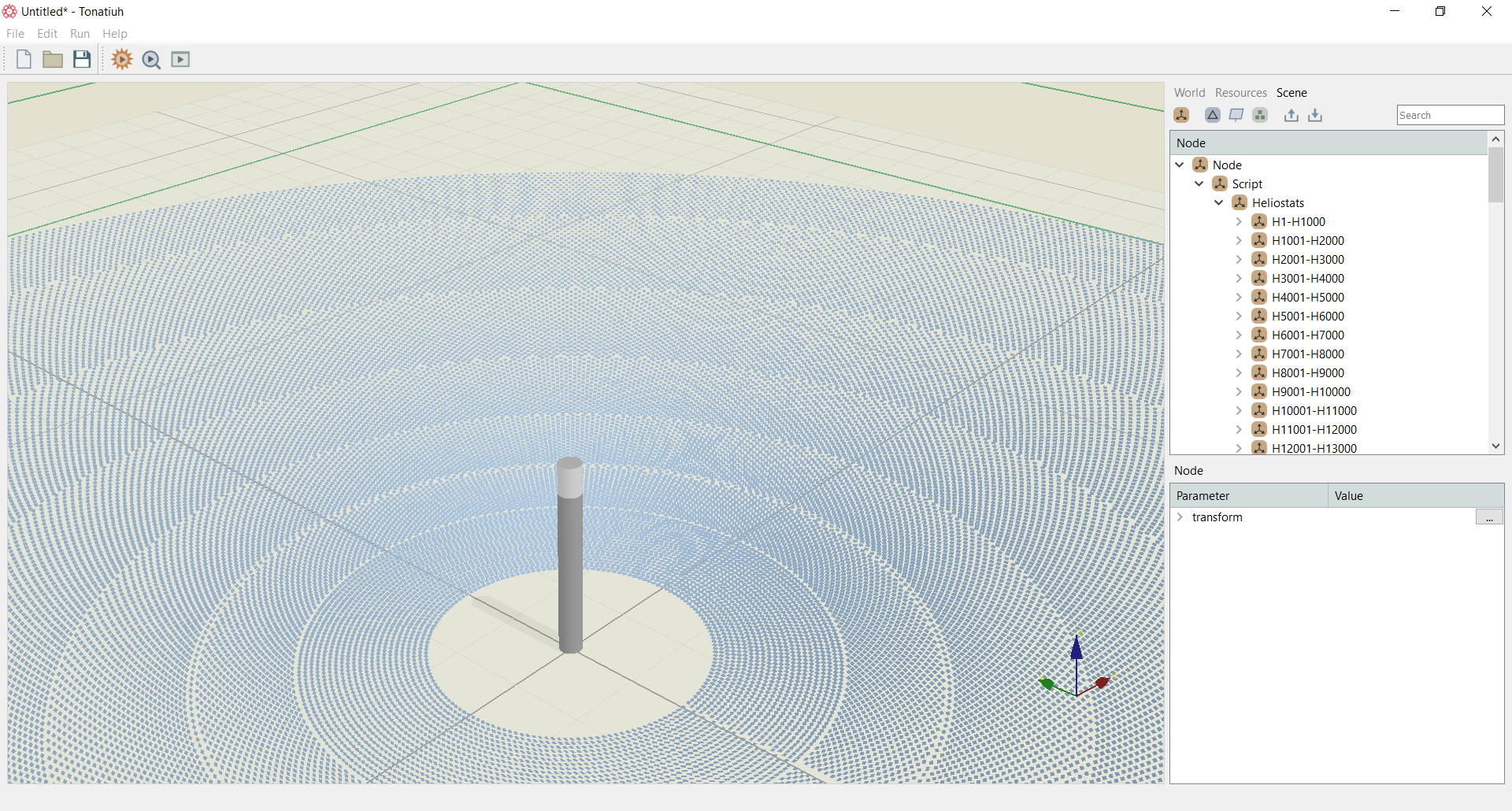Screen dimensions: 1512x811
Task: Open the Help menu
Action: tap(115, 34)
